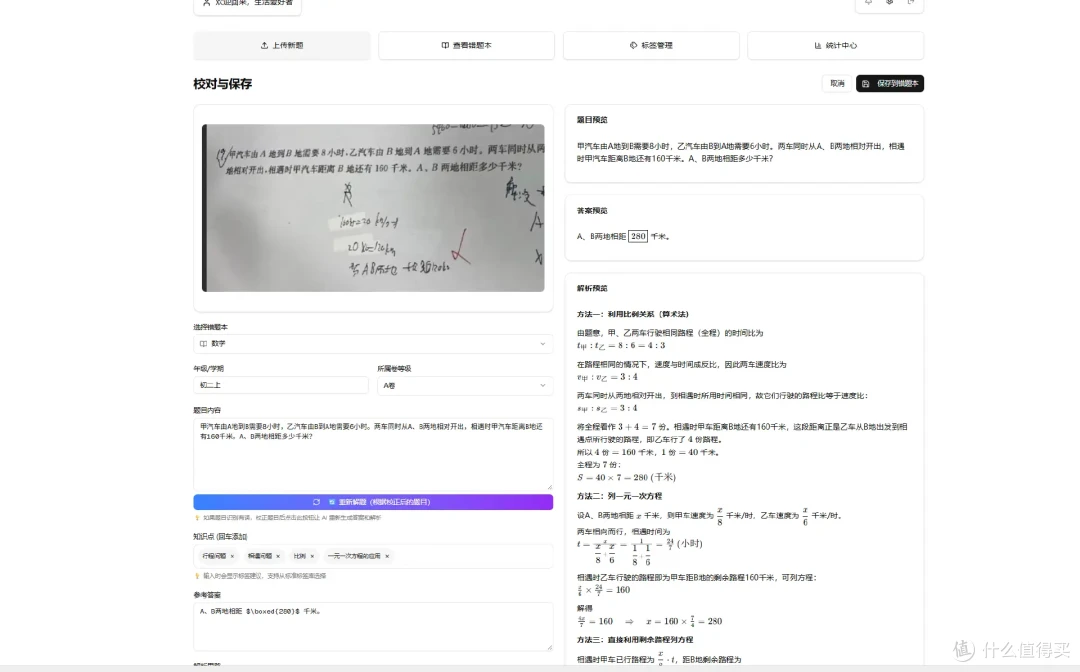Screen dimensions: 1080x672
Task: Click the resize handle of the 题目内容 text area
Action: 549,486
